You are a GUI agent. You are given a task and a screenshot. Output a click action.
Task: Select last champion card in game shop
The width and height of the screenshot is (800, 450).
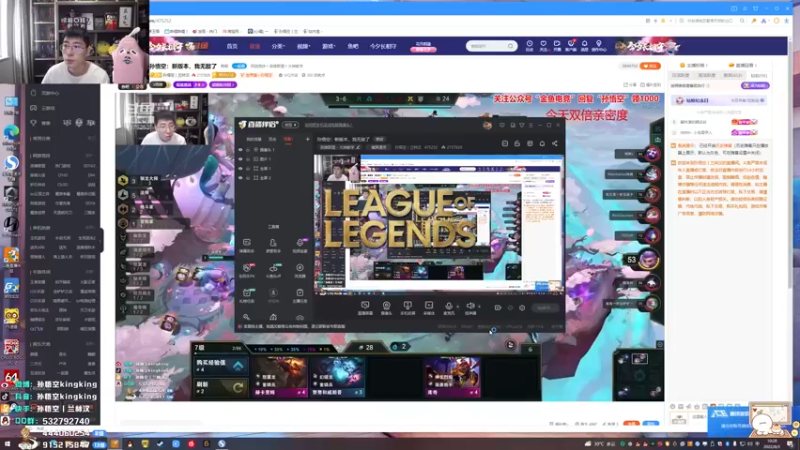[453, 377]
